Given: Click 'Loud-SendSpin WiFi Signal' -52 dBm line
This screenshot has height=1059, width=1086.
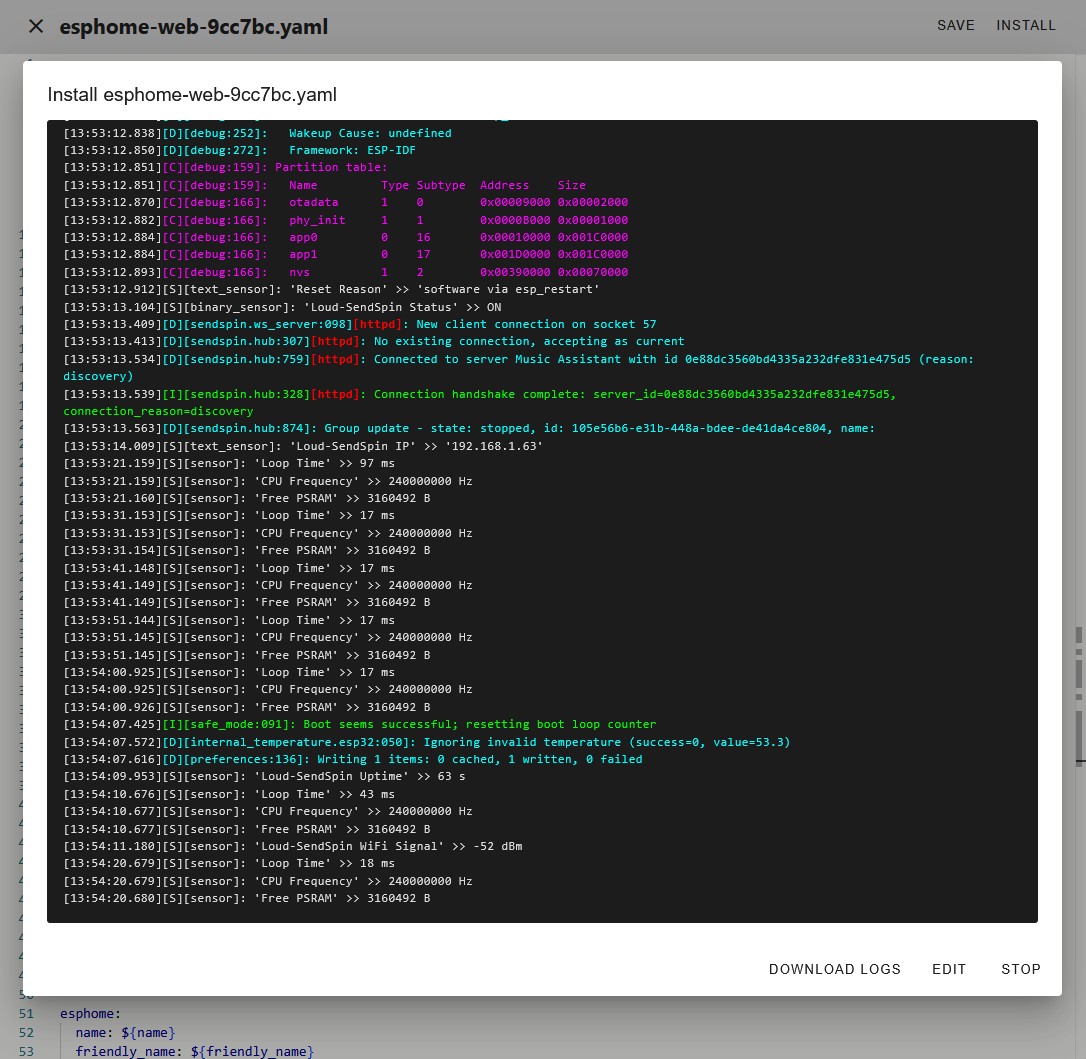Looking at the screenshot, I should tap(292, 846).
